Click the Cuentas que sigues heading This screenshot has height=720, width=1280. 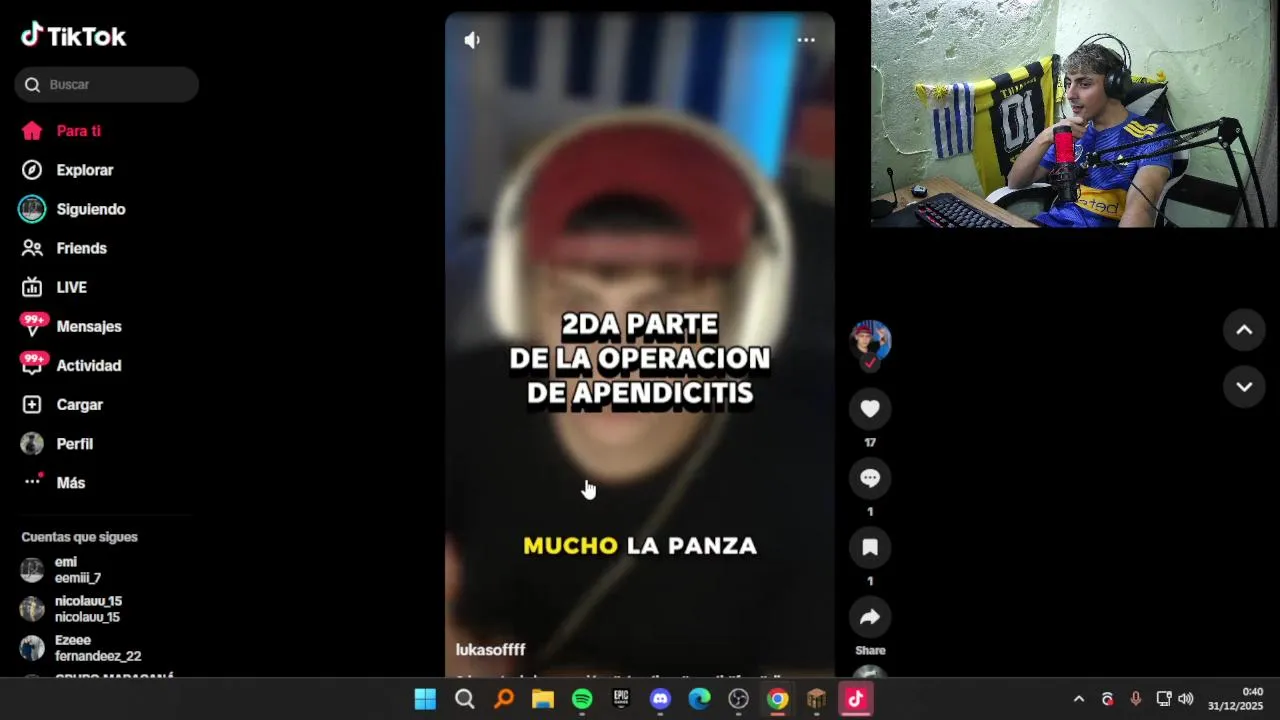[x=79, y=537]
